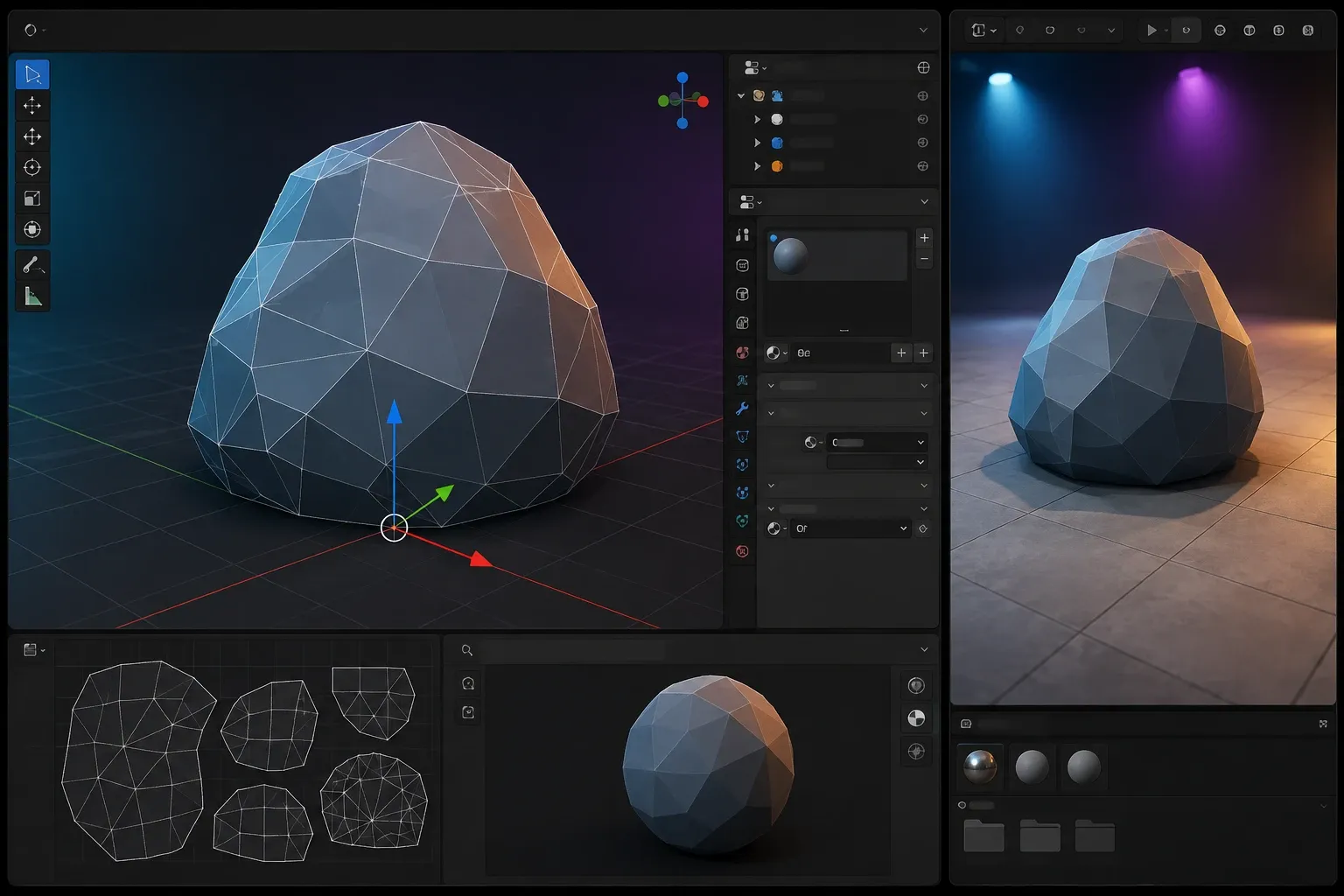Click the render Play button
This screenshot has height=896, width=1344.
1151,30
